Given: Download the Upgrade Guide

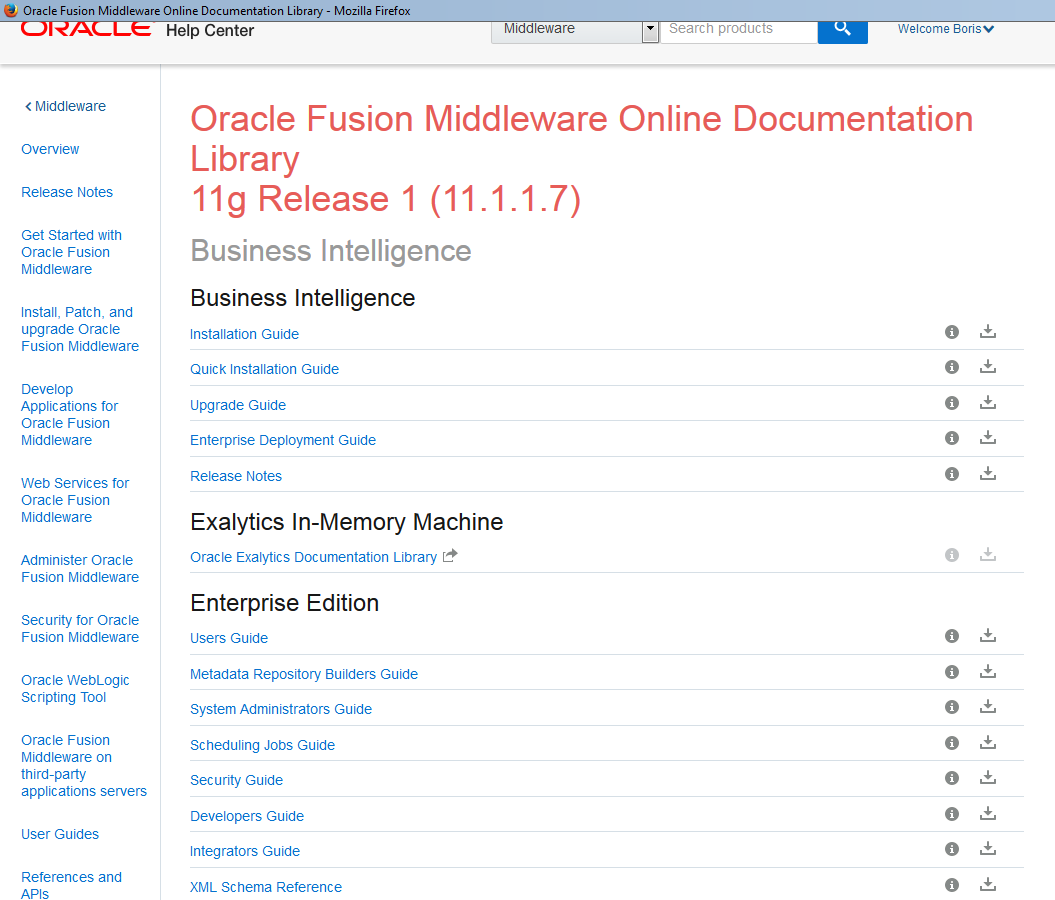Looking at the screenshot, I should (x=988, y=402).
